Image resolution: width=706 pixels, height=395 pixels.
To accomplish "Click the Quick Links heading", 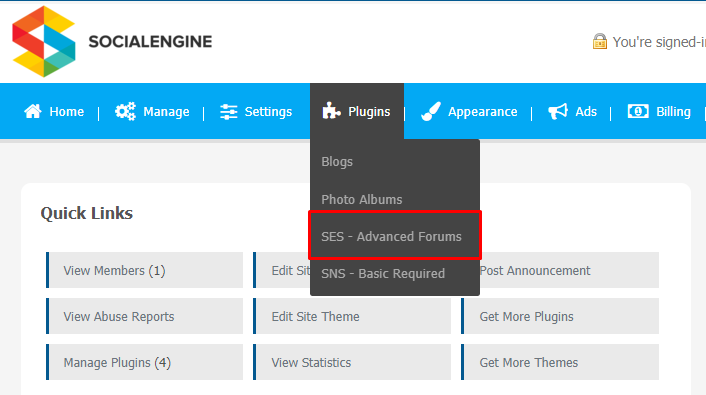I will 86,213.
